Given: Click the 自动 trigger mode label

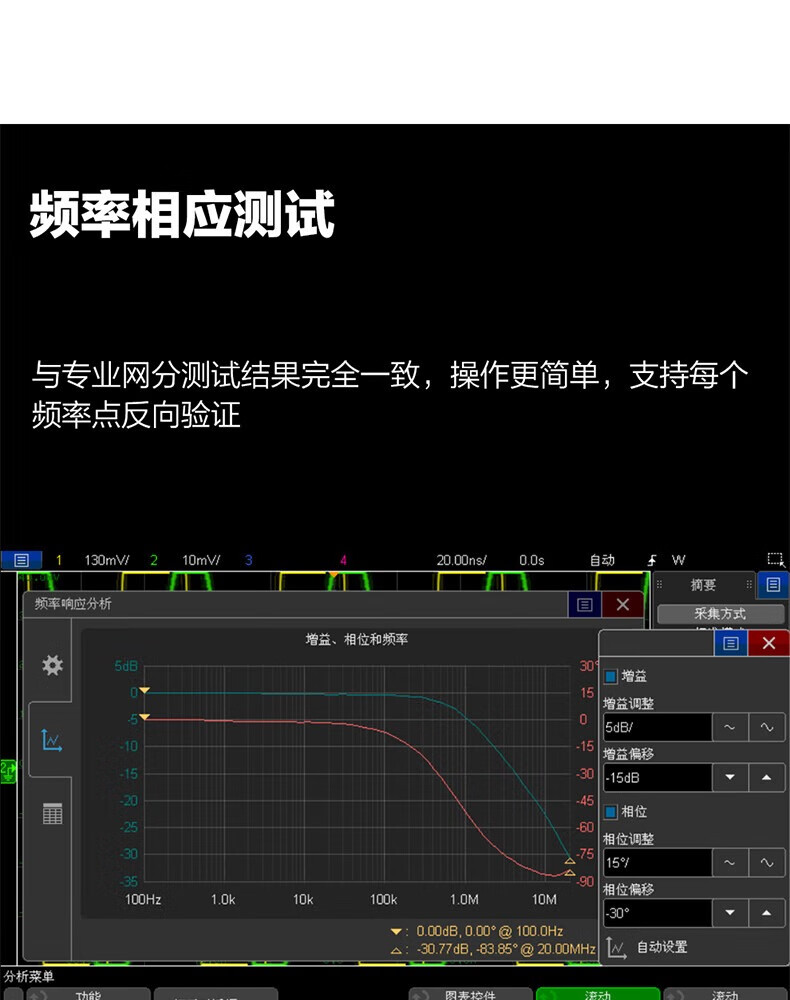Looking at the screenshot, I should pyautogui.click(x=602, y=560).
